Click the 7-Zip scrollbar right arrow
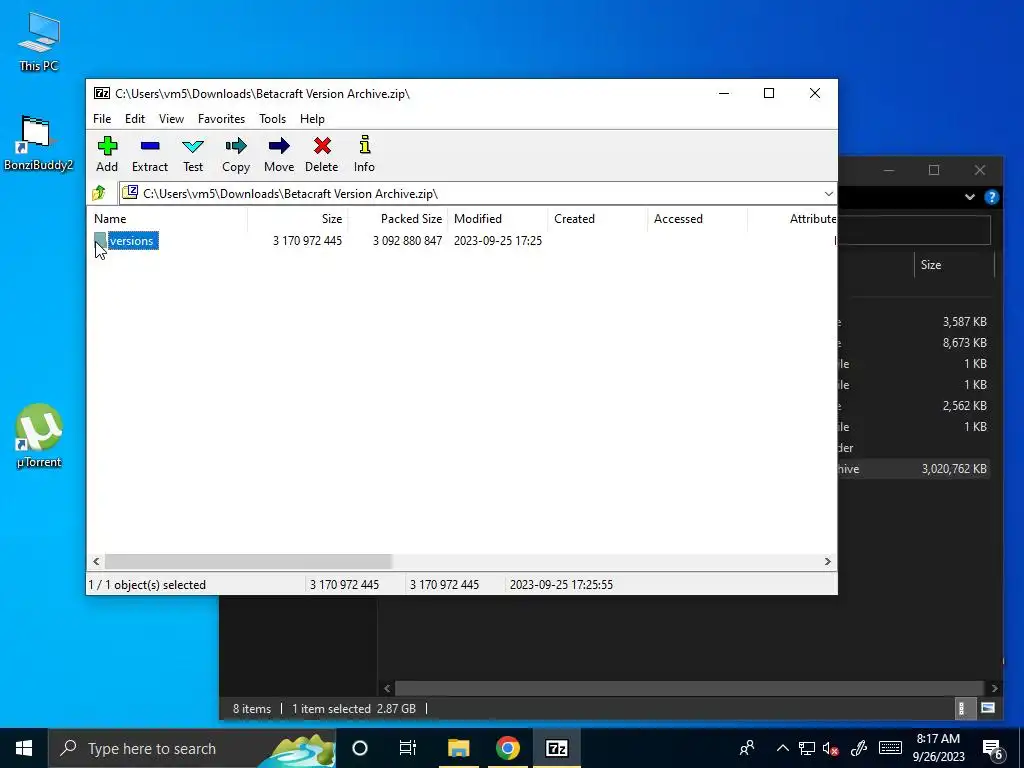Screen dimensions: 1024x768 (827, 562)
